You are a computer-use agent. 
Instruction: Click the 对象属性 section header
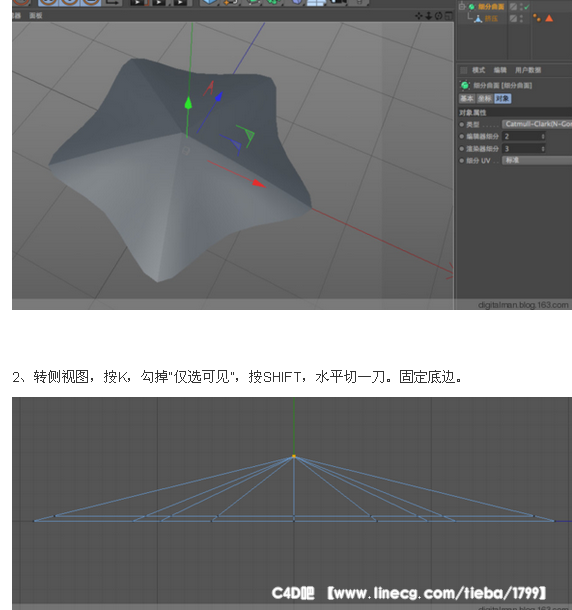[x=514, y=113]
